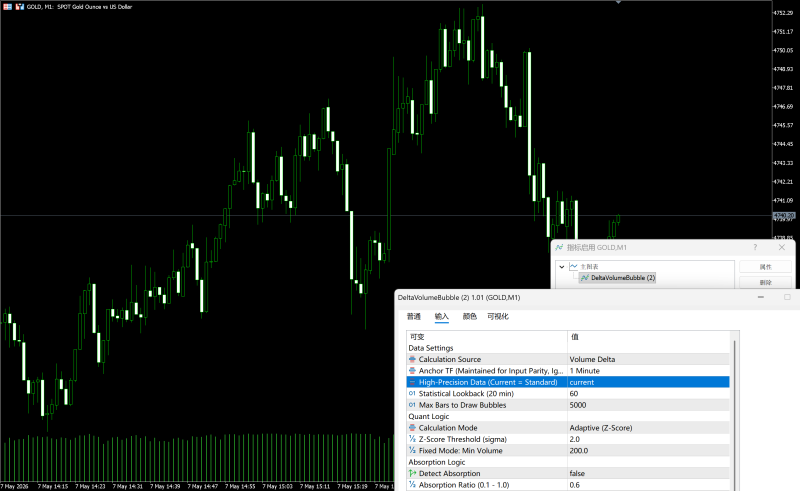Screen dimensions: 800x491
Task: Click the Max Bars to Draw Bubbles icon
Action: [x=412, y=405]
